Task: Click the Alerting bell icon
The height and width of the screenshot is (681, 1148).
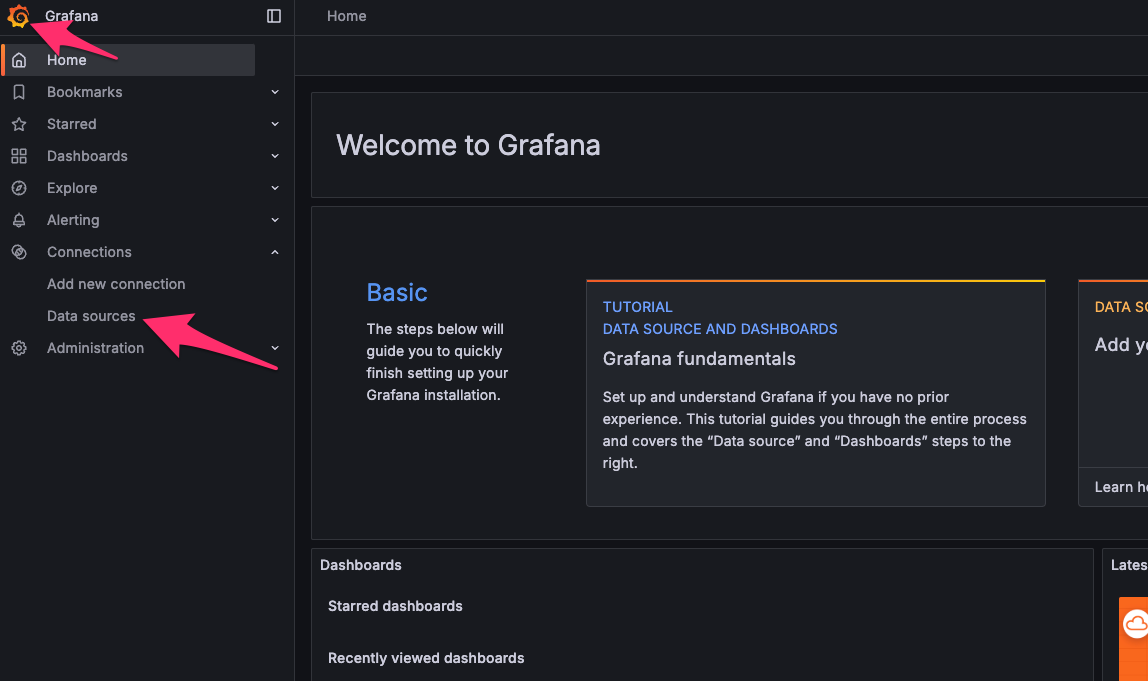Action: tap(18, 219)
